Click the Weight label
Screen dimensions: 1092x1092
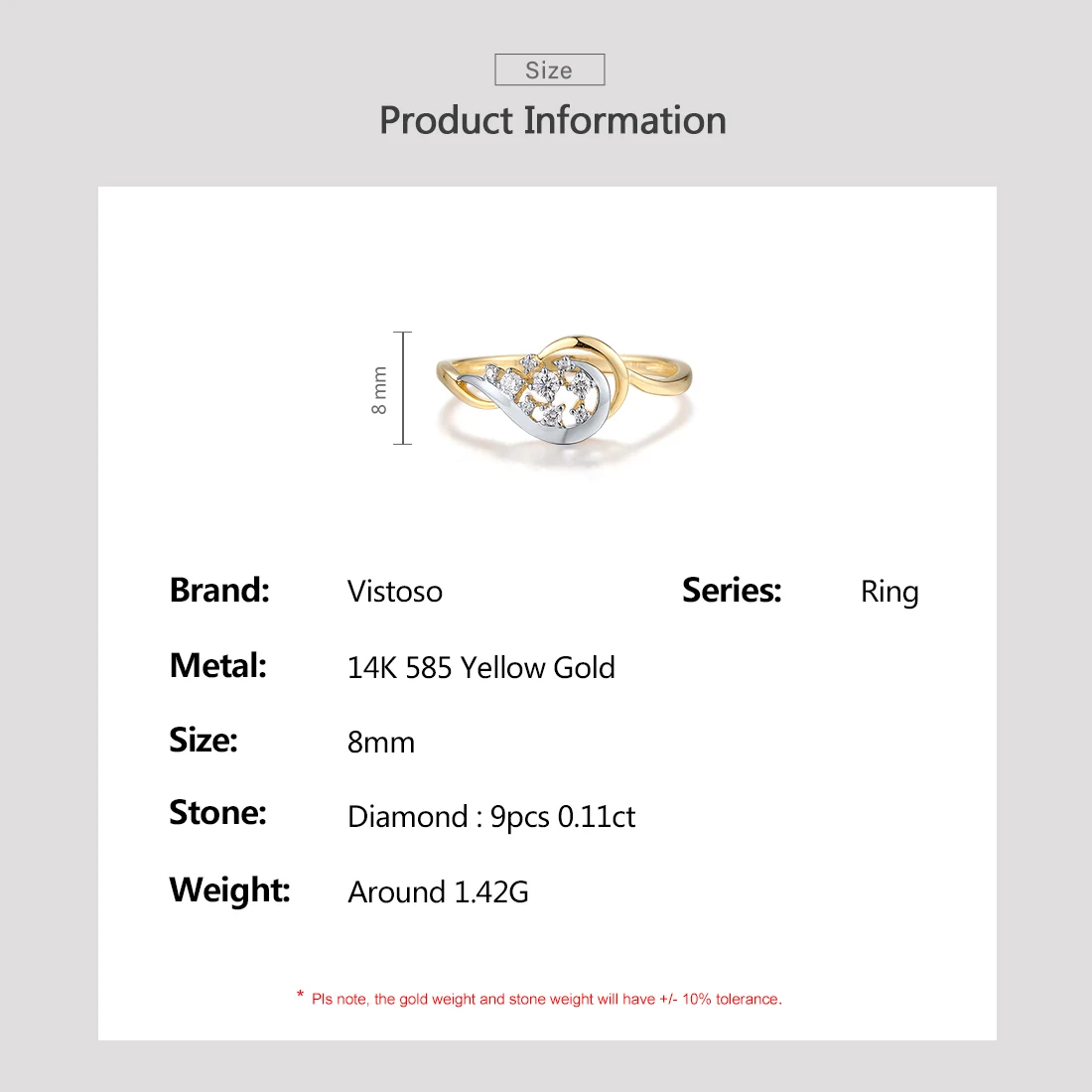point(230,890)
